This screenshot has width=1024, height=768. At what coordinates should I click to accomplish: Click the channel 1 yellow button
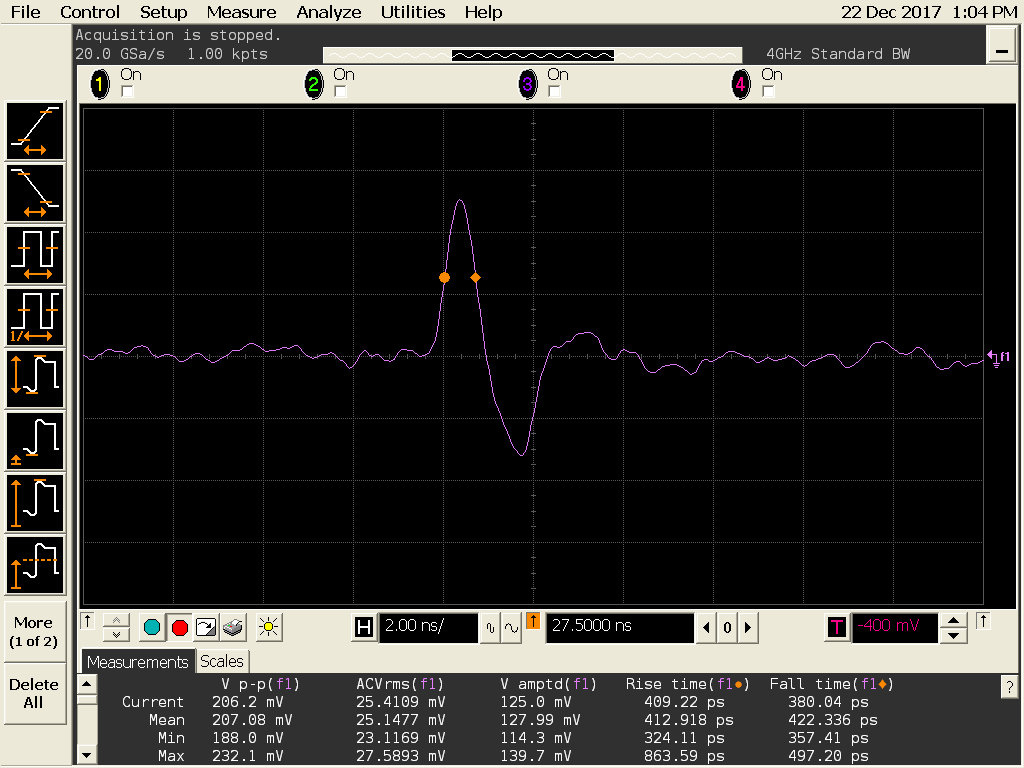coord(100,84)
